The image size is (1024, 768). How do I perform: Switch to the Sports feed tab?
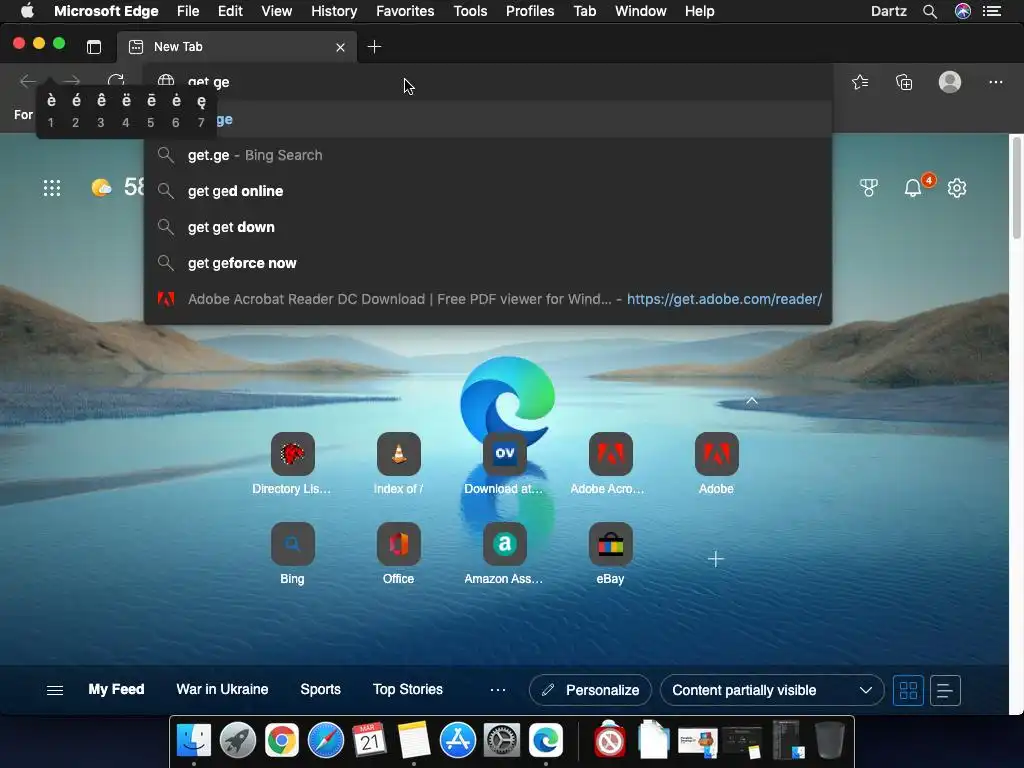point(320,690)
